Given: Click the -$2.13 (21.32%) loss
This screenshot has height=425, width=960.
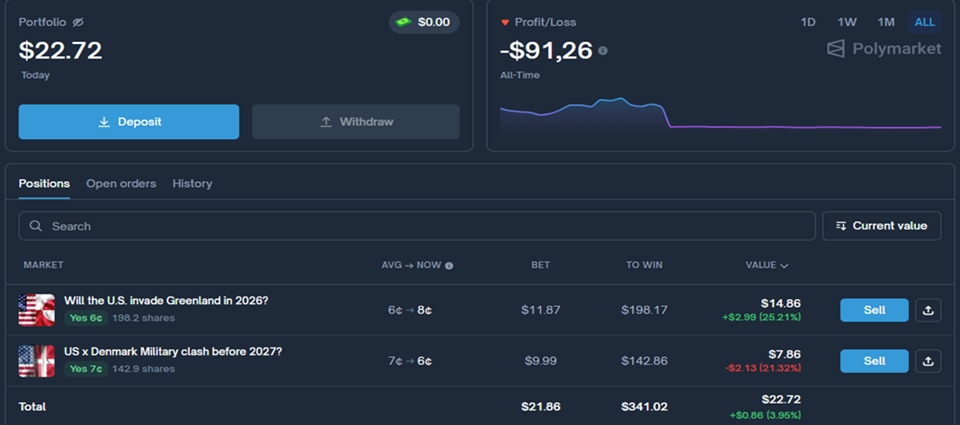Looking at the screenshot, I should pos(763,368).
